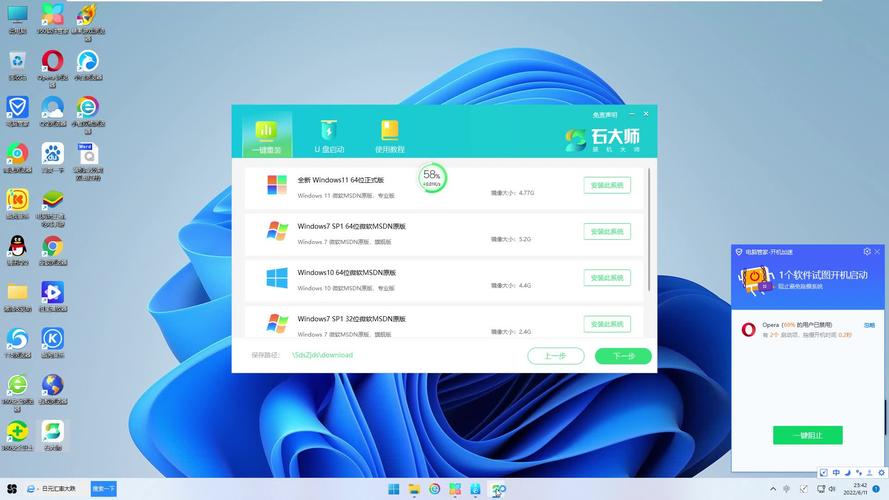This screenshot has width=889, height=500.
Task: Click the 全新 Windows11 64位正式版 title
Action: tap(341, 180)
